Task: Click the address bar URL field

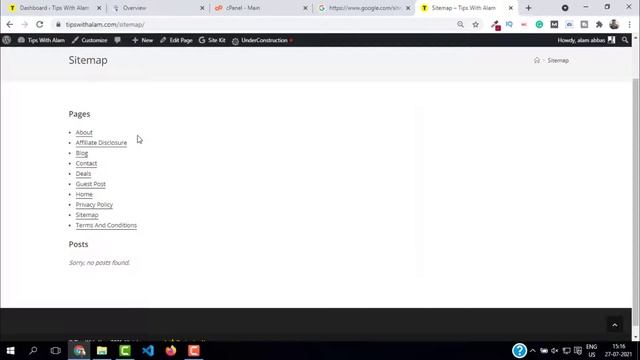Action: (253, 24)
